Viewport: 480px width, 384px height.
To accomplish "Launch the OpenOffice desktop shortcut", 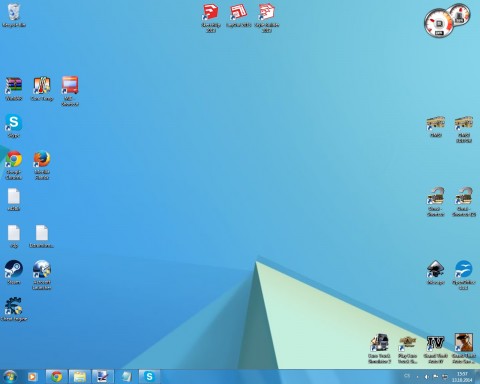I will pos(464,275).
